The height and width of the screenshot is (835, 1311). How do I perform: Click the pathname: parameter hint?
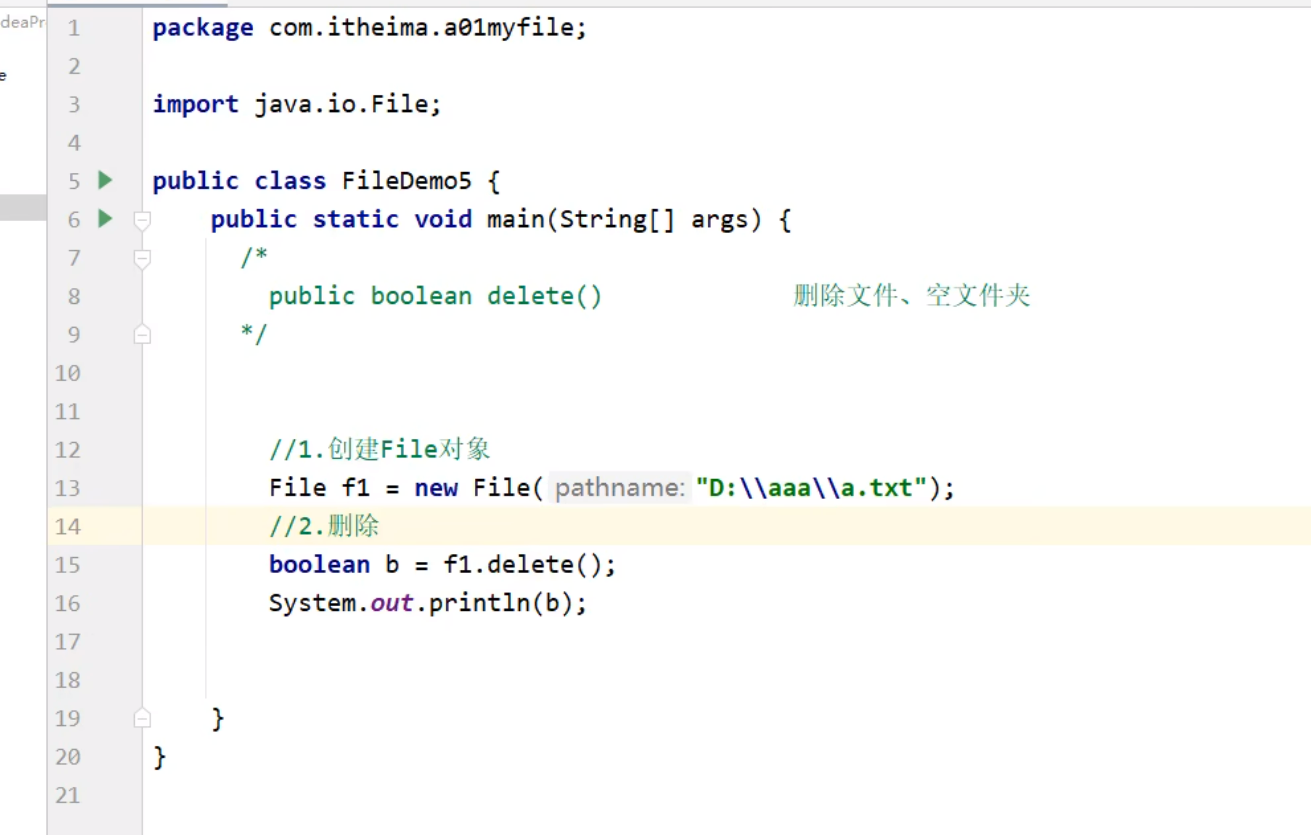pyautogui.click(x=620, y=488)
